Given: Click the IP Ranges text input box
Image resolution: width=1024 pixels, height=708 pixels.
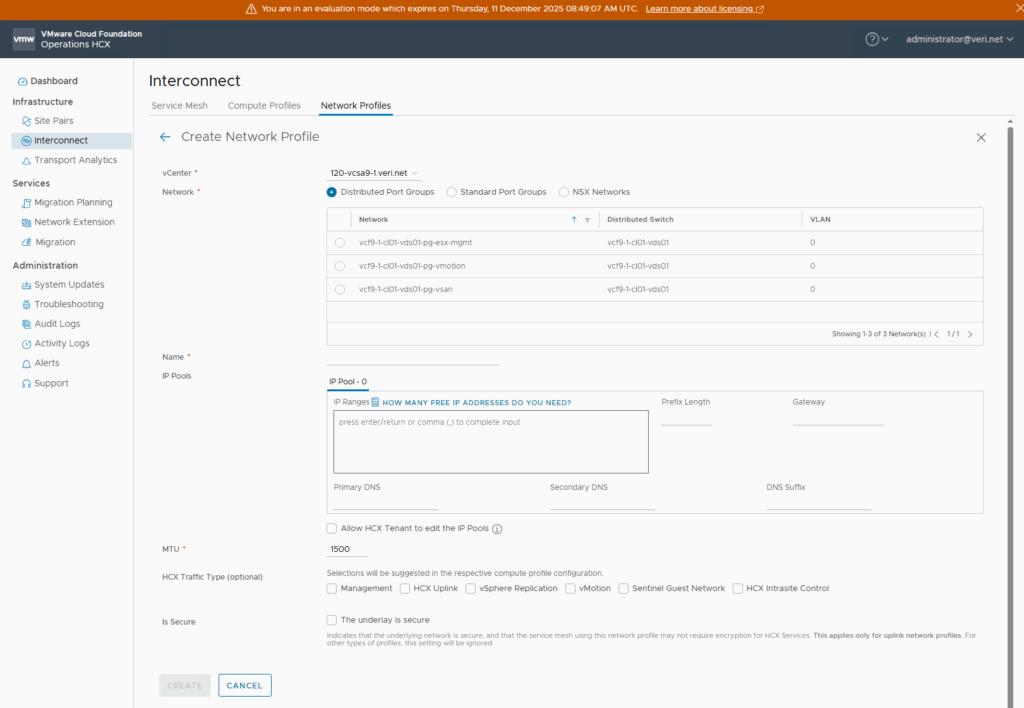Looking at the screenshot, I should (491, 441).
